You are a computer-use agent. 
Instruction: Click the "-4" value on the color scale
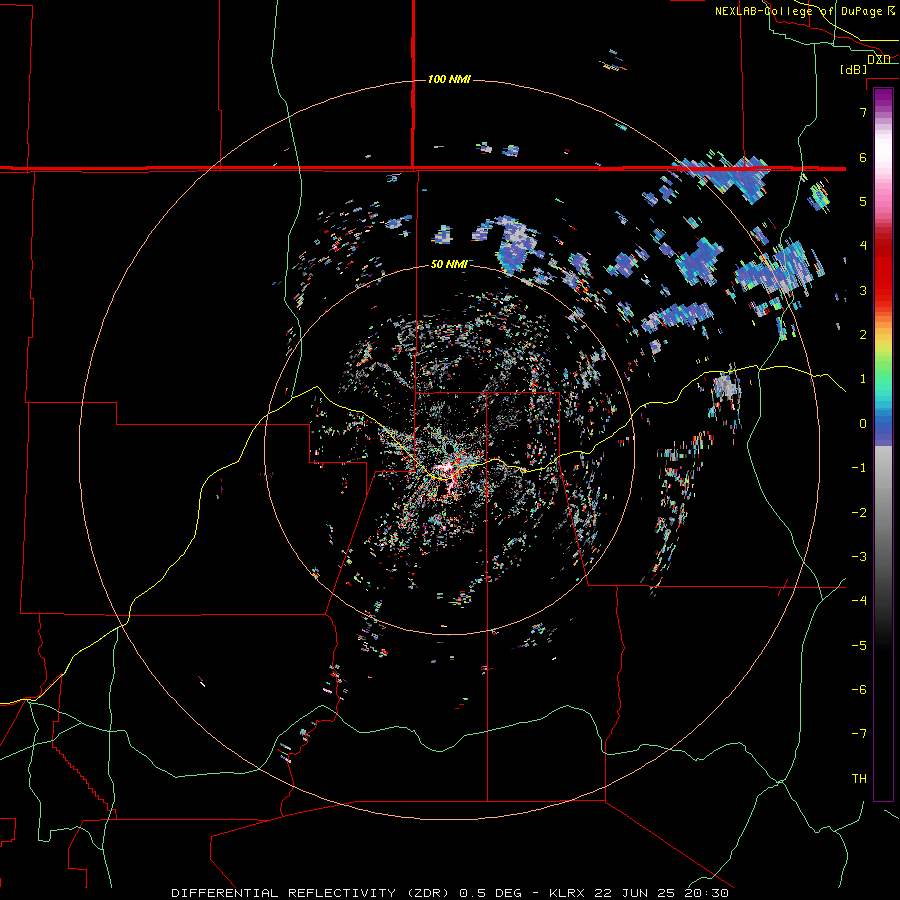pos(859,601)
